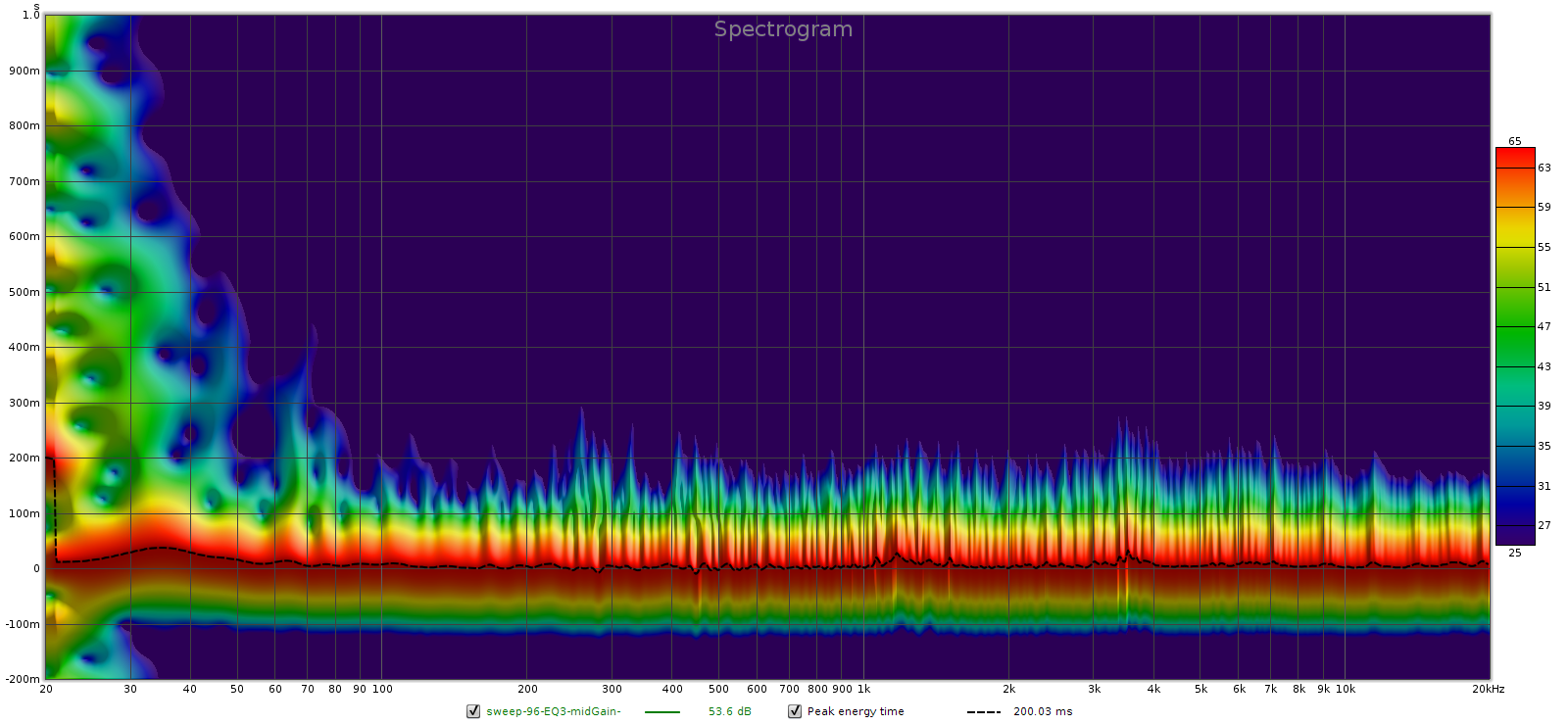Click the "43" value on colour scale
Screen dimensions: 1568x725
pyautogui.click(x=1544, y=366)
